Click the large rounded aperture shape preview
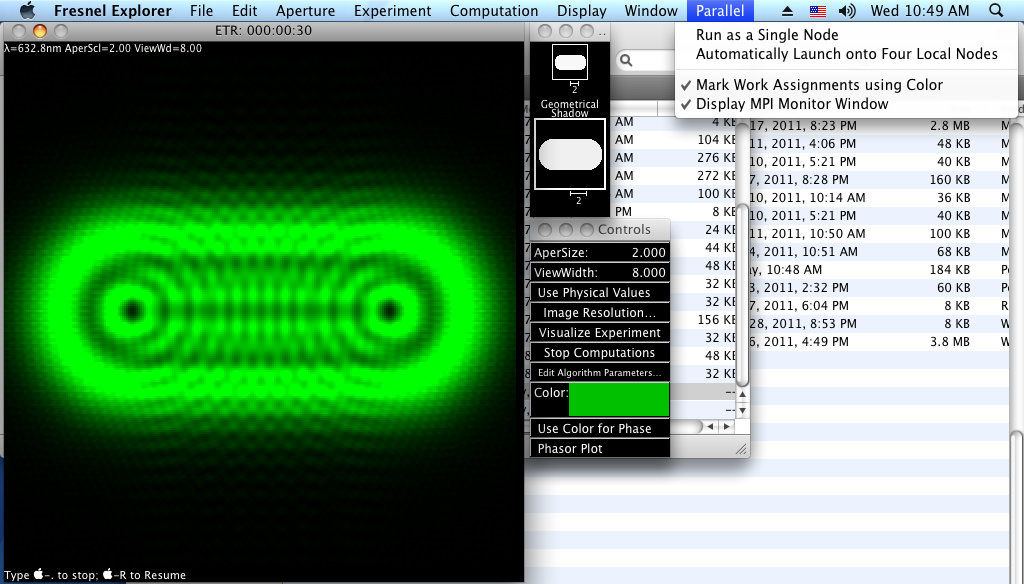 click(x=570, y=150)
